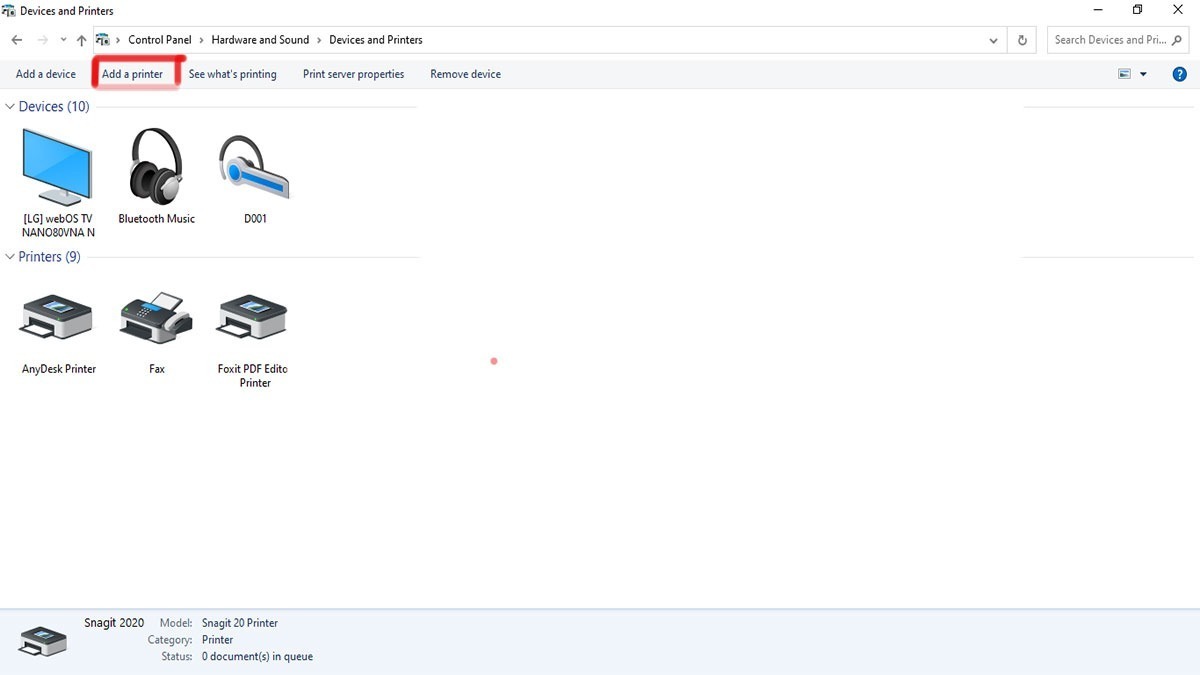
Task: Click the Back navigation arrow
Action: (x=17, y=40)
